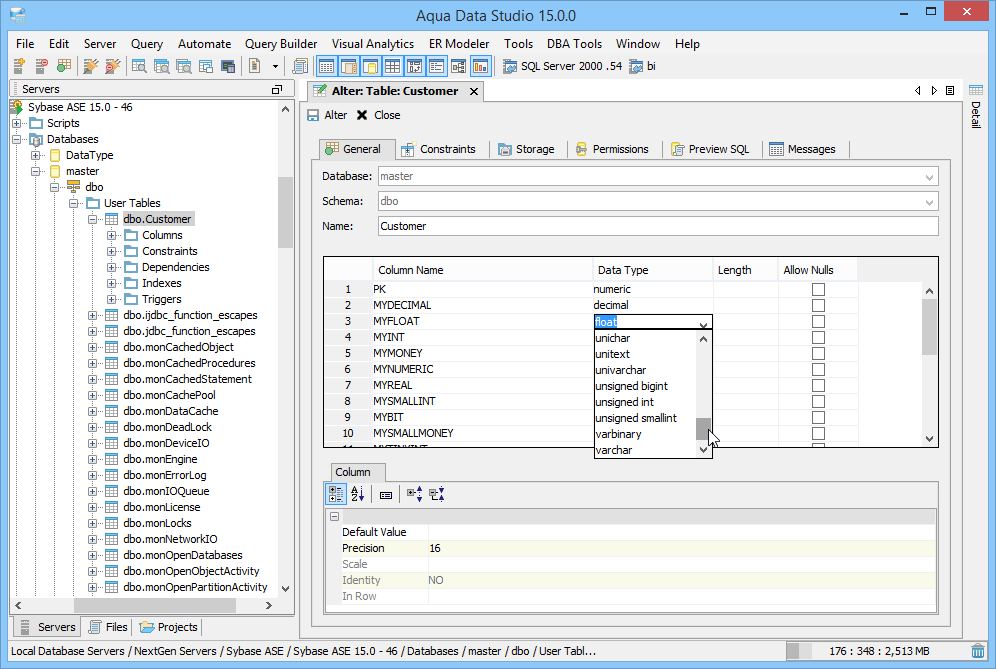The width and height of the screenshot is (996, 669).
Task: Click the show description property icon
Action: (386, 495)
